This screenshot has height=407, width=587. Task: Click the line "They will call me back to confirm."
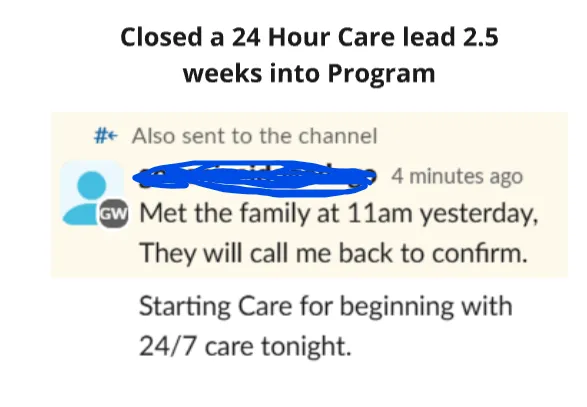click(333, 253)
